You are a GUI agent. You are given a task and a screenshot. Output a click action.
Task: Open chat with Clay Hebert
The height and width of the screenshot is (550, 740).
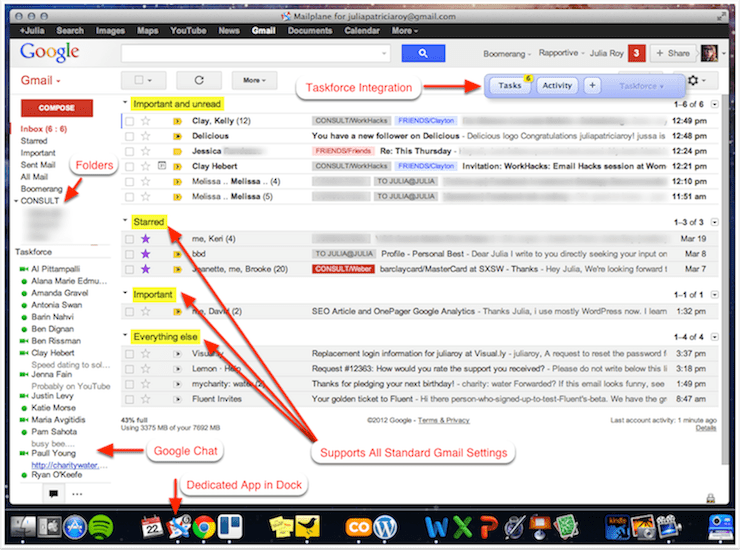click(52, 353)
